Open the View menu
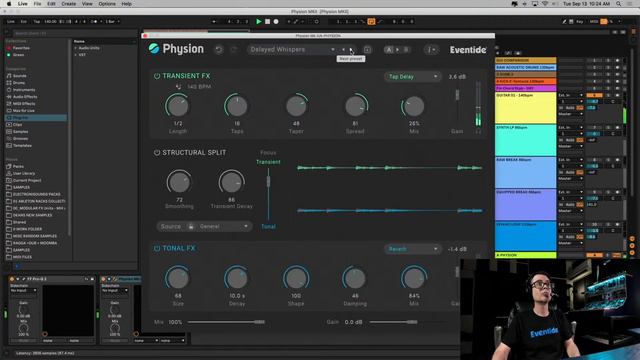Image resolution: width=640 pixels, height=360 pixels. pyautogui.click(x=87, y=4)
